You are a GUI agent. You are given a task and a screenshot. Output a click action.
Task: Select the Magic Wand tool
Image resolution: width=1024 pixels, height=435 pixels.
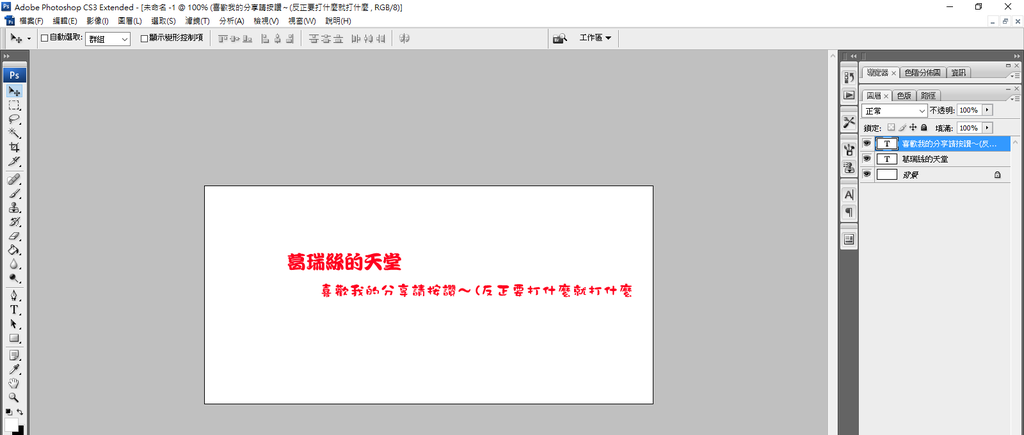pyautogui.click(x=14, y=133)
